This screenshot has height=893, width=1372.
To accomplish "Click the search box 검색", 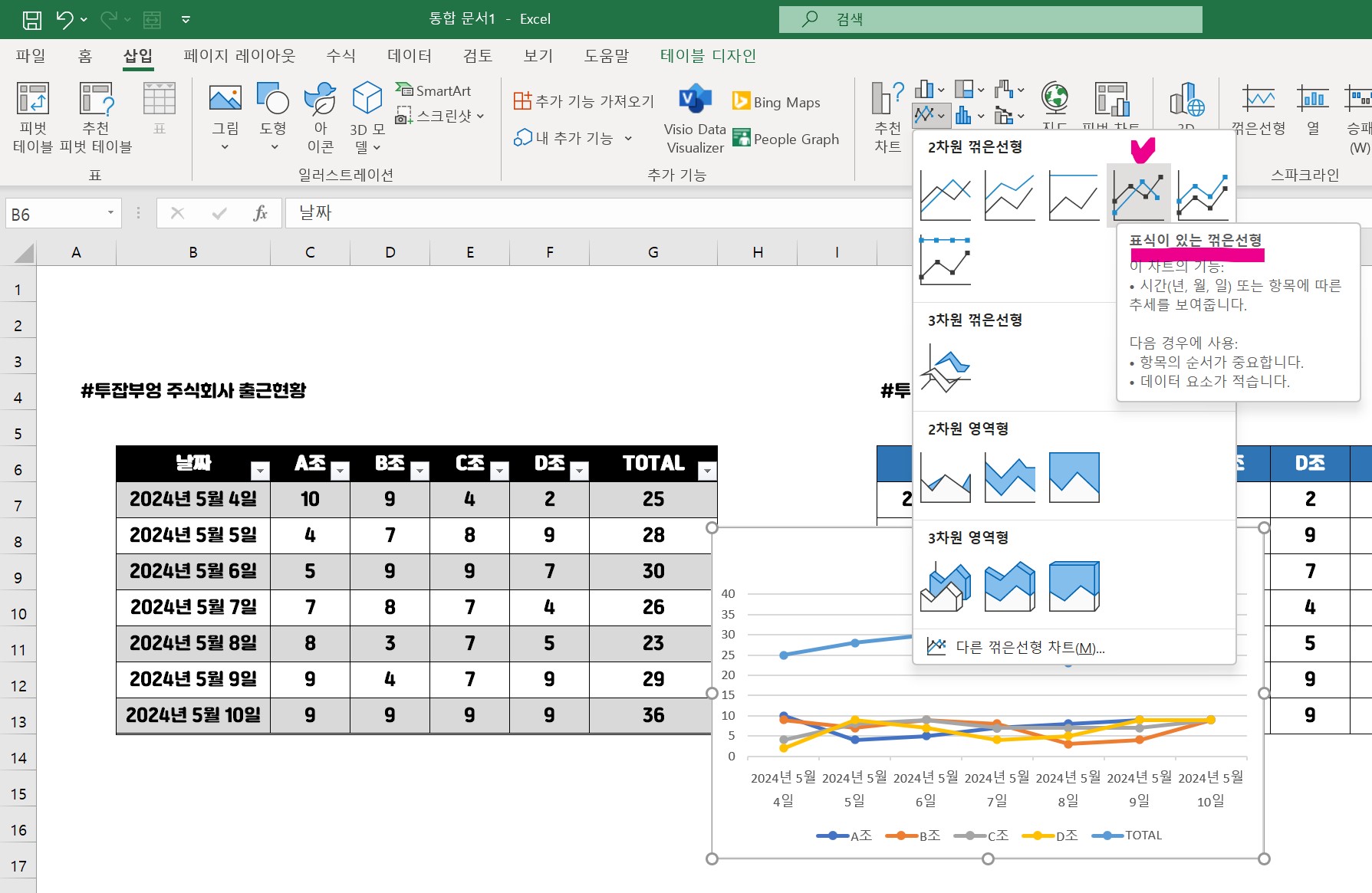I will tap(990, 19).
